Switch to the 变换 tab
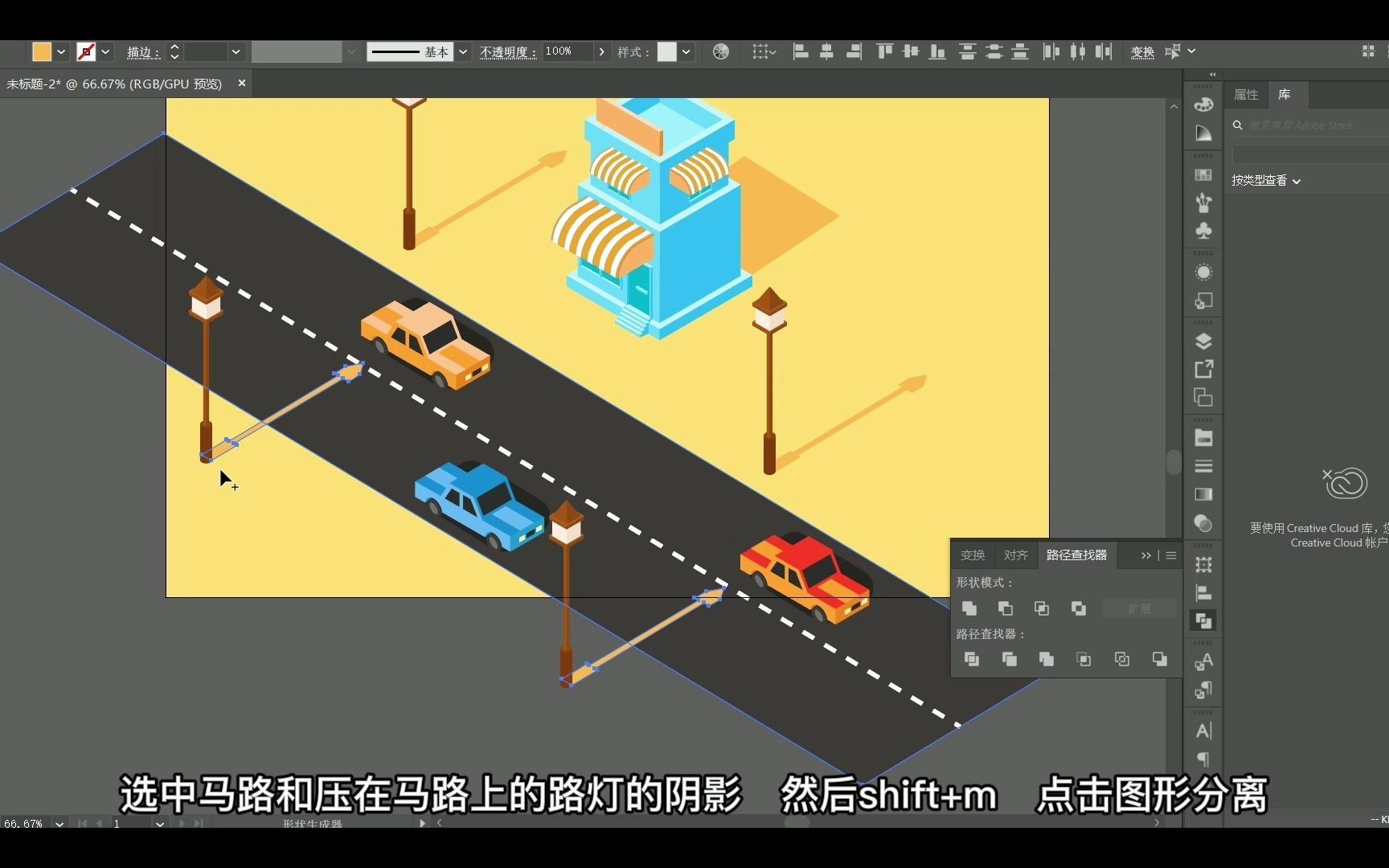 point(973,555)
